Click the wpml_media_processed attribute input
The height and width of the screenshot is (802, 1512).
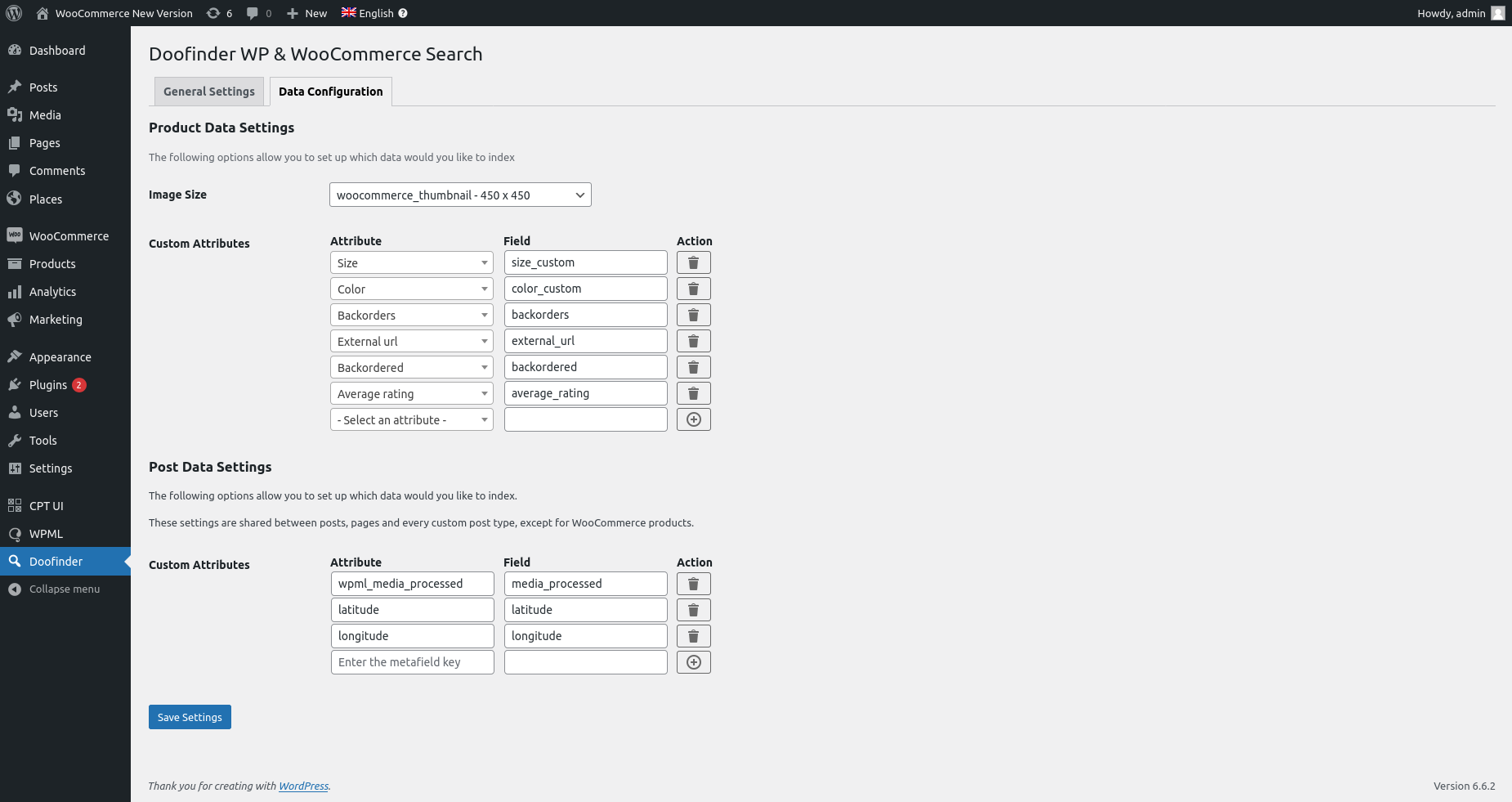413,584
